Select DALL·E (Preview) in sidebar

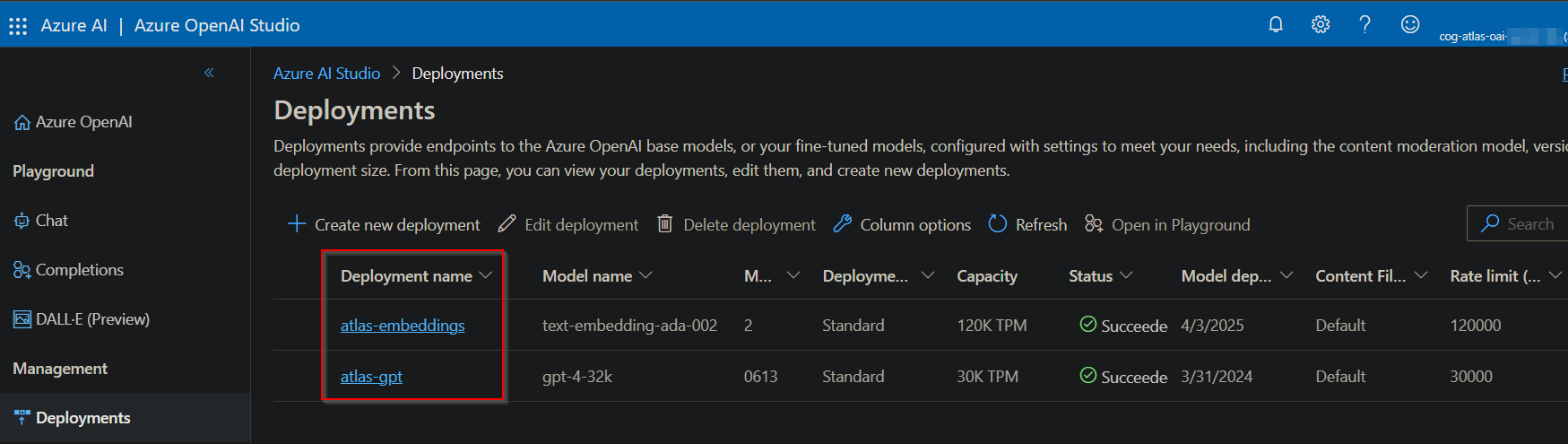91,319
